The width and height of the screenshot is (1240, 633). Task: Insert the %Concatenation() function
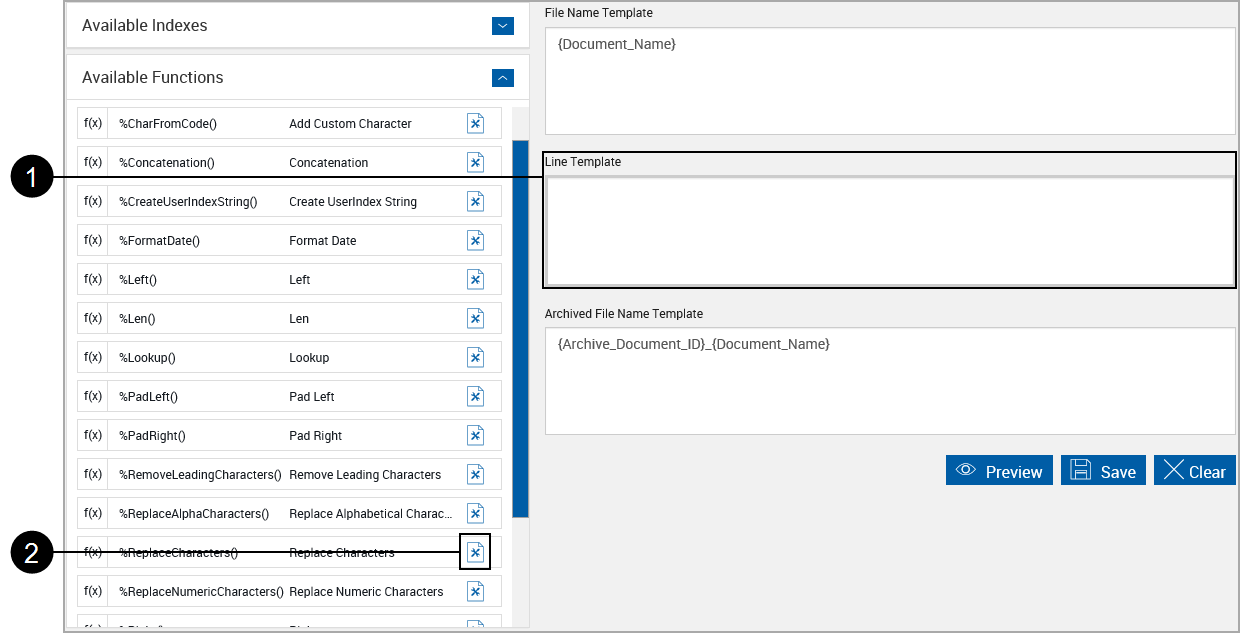click(476, 161)
